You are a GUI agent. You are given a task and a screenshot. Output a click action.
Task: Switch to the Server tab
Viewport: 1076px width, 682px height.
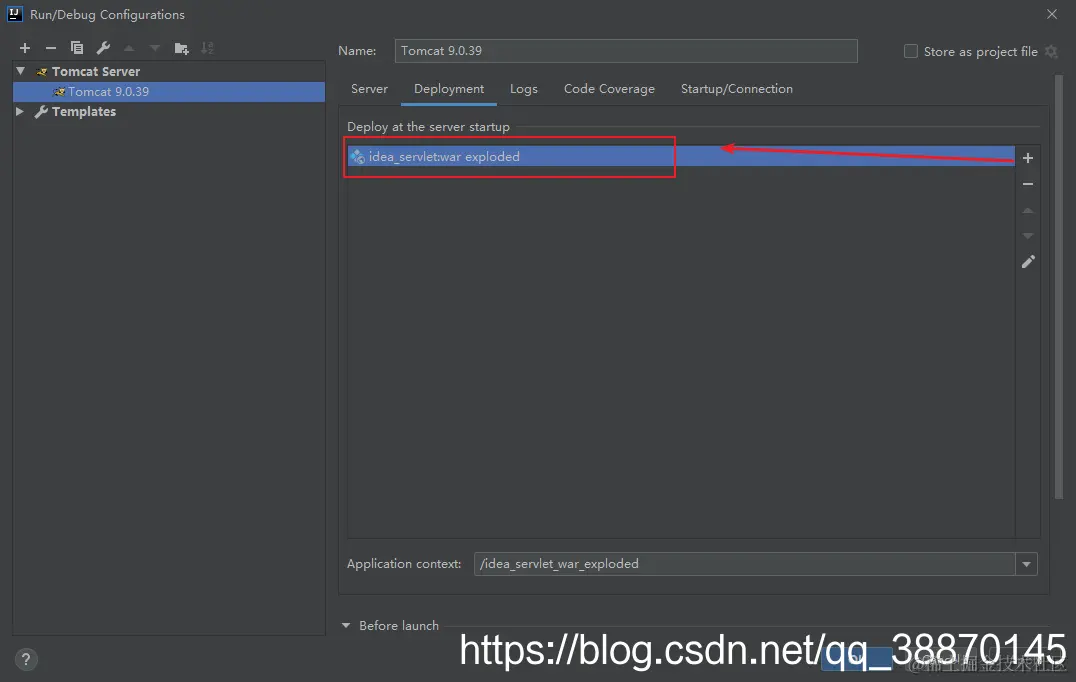[369, 89]
